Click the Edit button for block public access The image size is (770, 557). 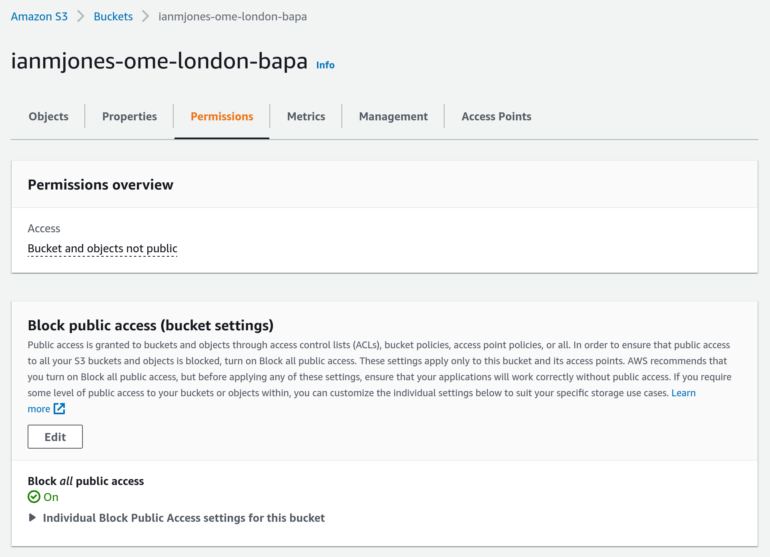(x=55, y=437)
